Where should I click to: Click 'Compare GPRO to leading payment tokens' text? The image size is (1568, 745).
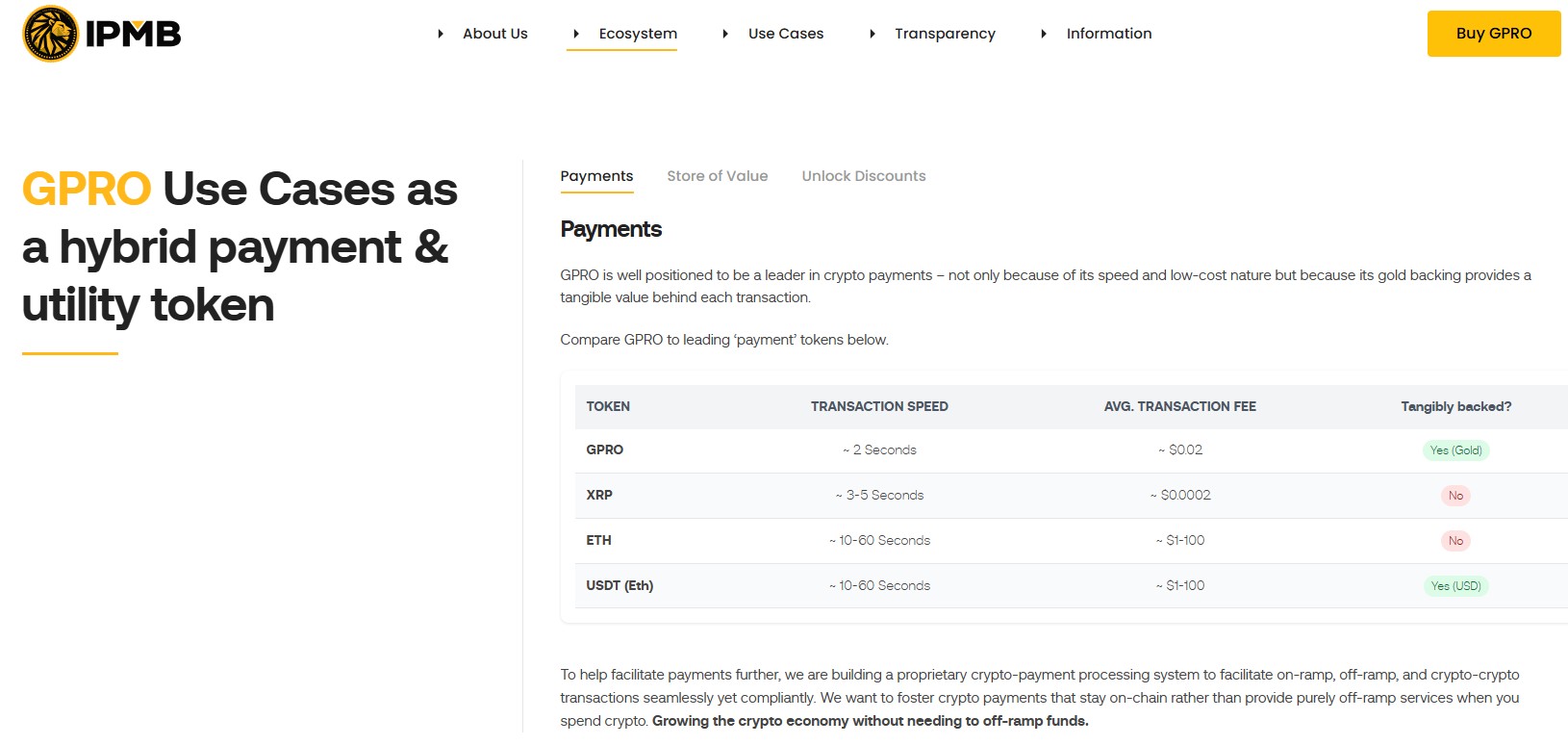tap(724, 340)
